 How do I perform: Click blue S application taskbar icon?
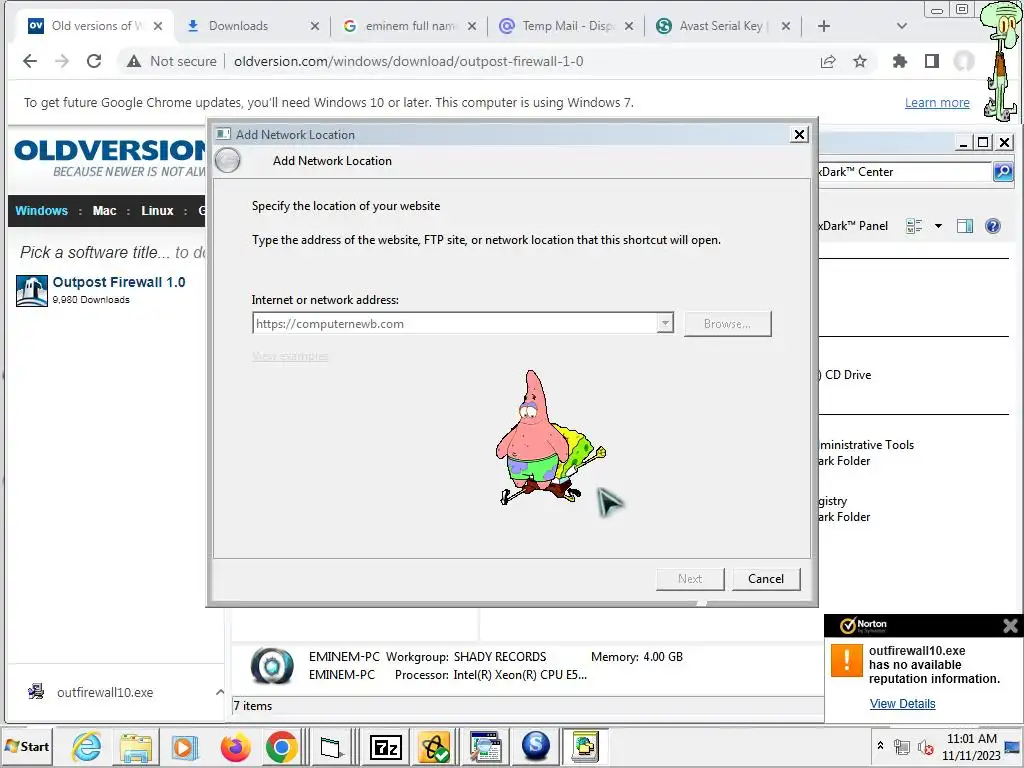click(x=536, y=745)
